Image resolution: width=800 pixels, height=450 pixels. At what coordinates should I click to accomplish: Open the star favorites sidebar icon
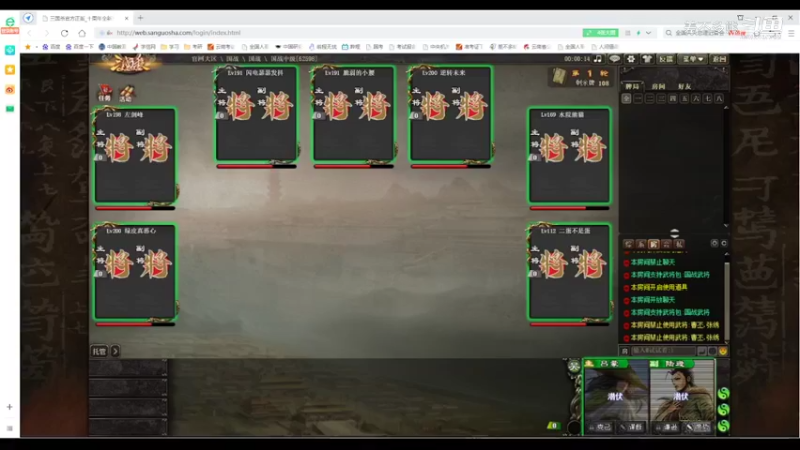10,69
